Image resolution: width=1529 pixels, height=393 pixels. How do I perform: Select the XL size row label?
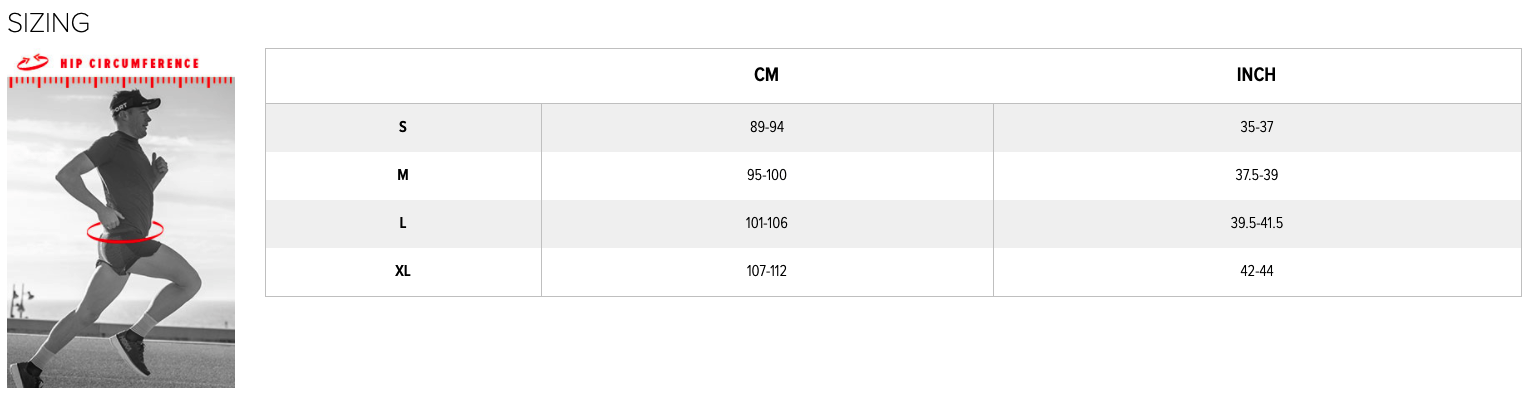tap(403, 271)
